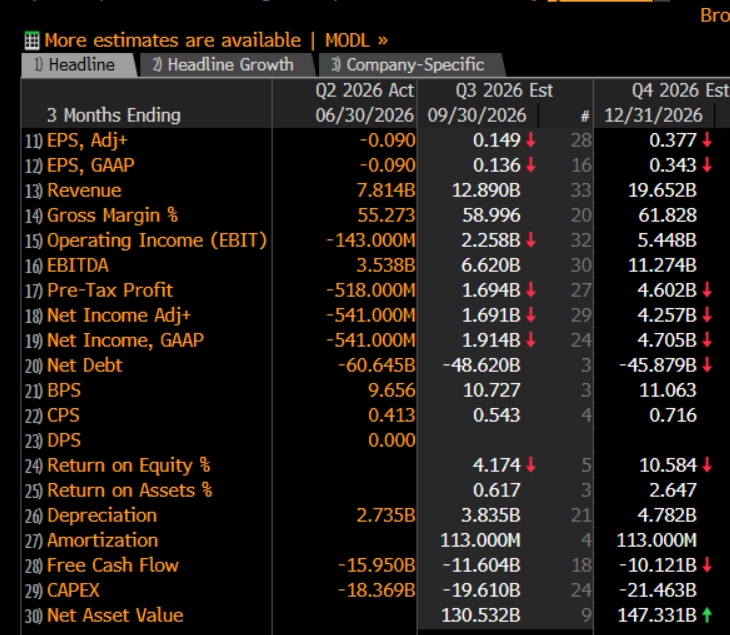The image size is (730, 635).
Task: Click the spreadsheet grid icon beside More estimates
Action: coord(32,41)
